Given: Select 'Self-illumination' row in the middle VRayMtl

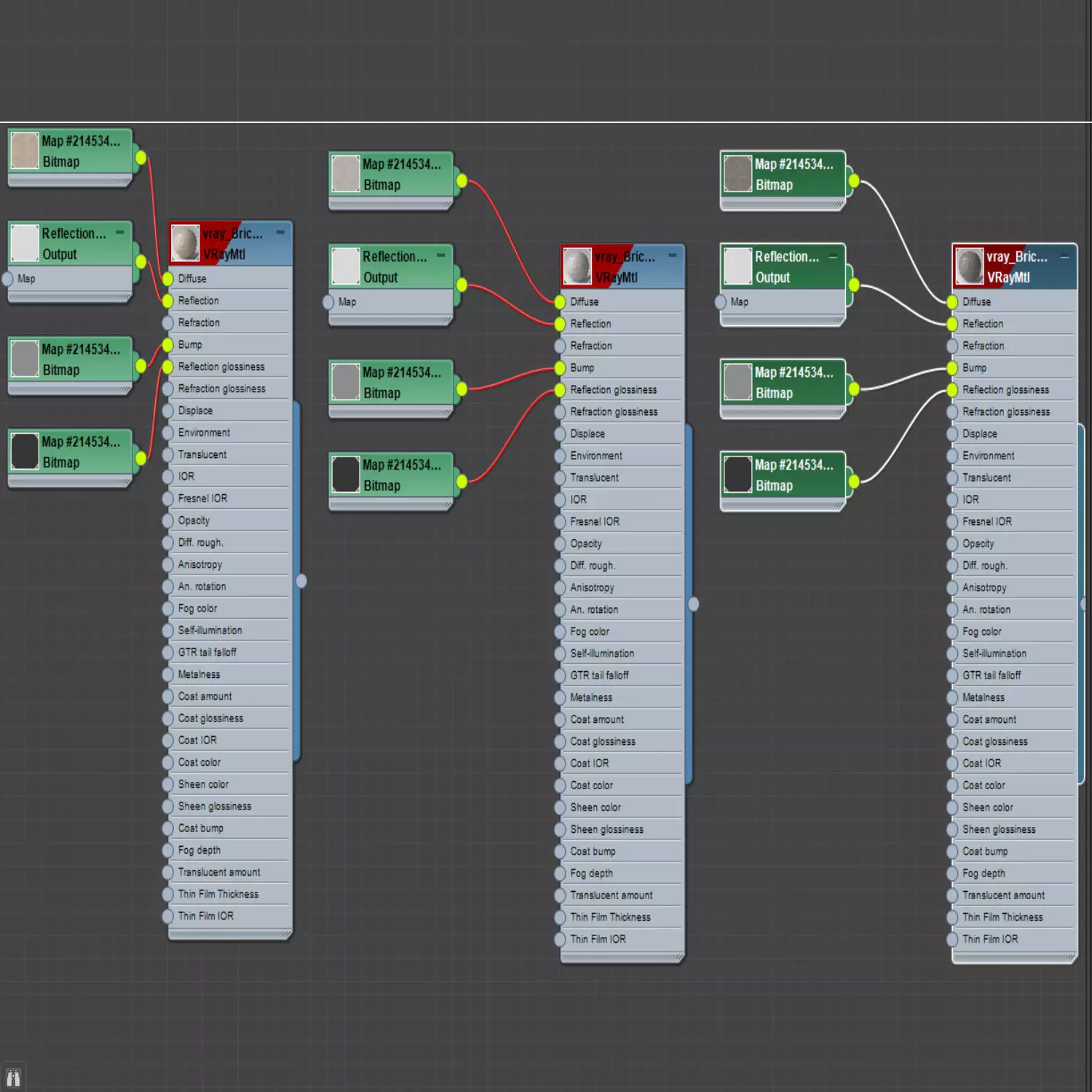Looking at the screenshot, I should coord(622,654).
